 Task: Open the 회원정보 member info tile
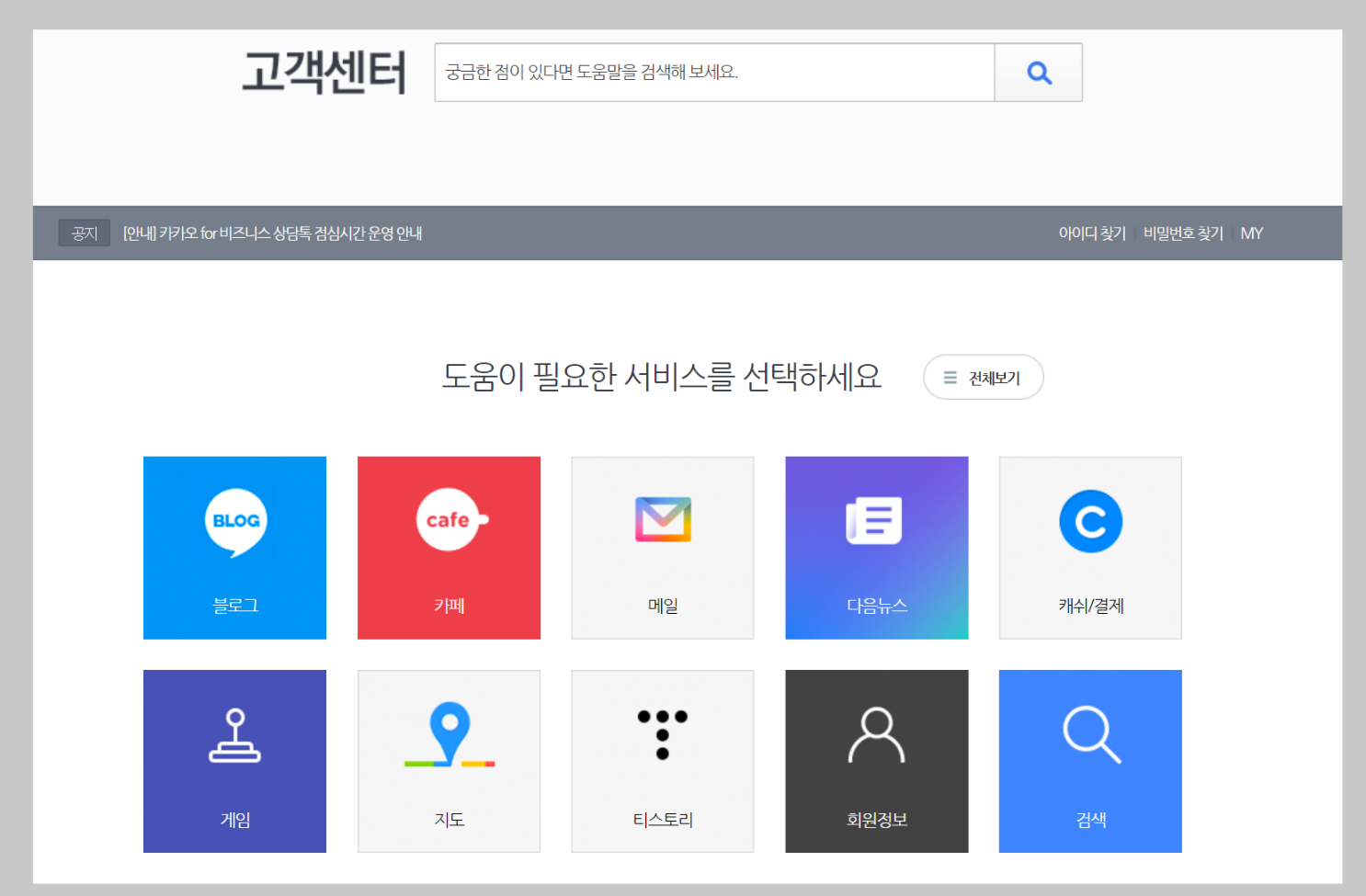point(877,761)
